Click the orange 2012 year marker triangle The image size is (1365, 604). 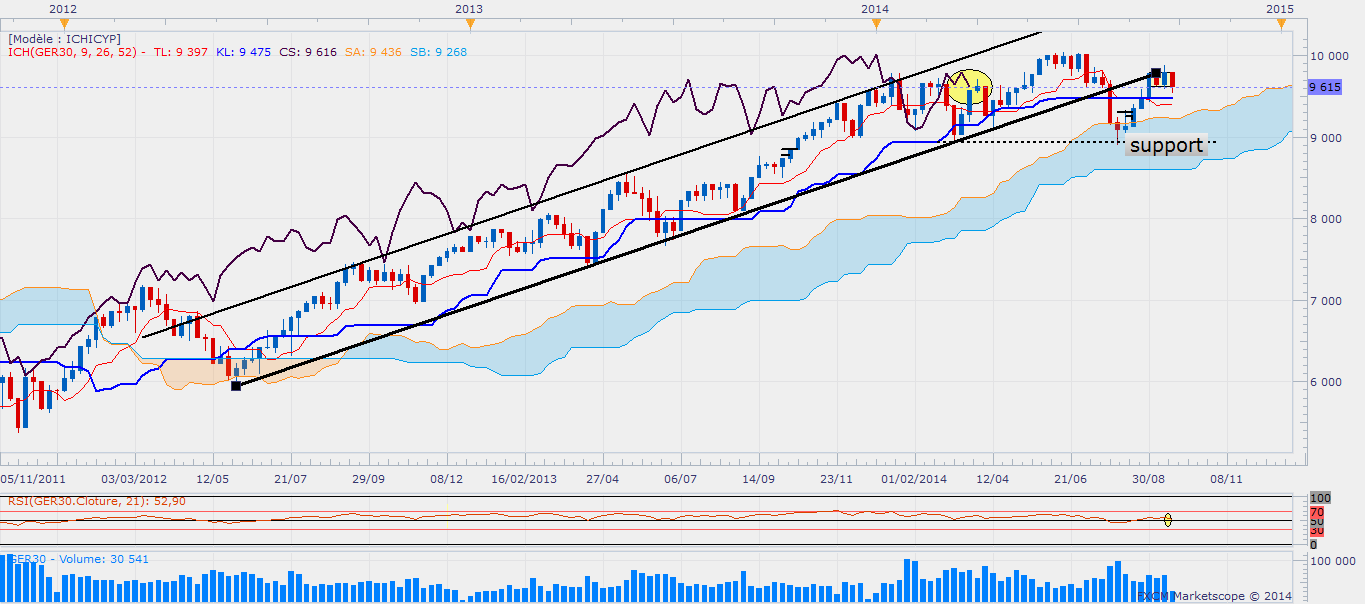(x=63, y=23)
